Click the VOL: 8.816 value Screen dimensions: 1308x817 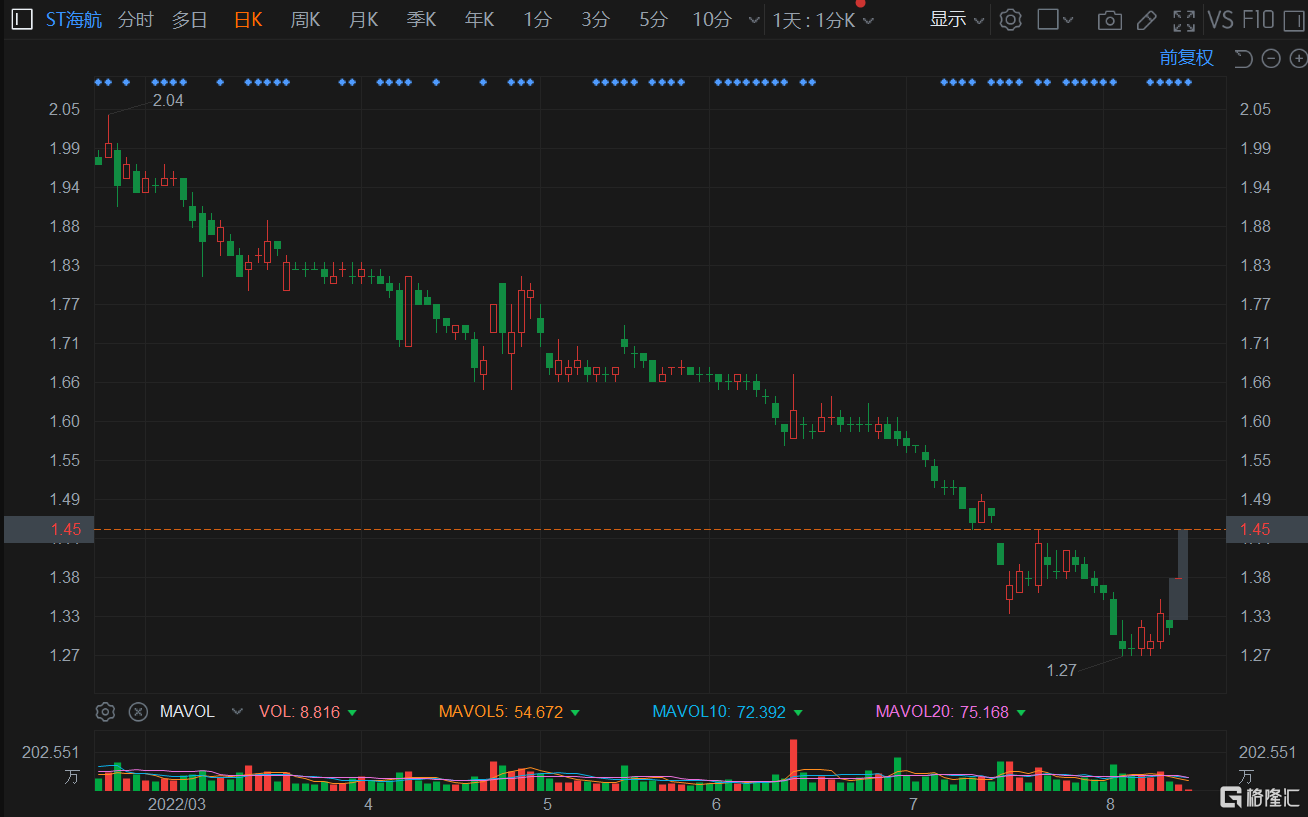pyautogui.click(x=300, y=712)
